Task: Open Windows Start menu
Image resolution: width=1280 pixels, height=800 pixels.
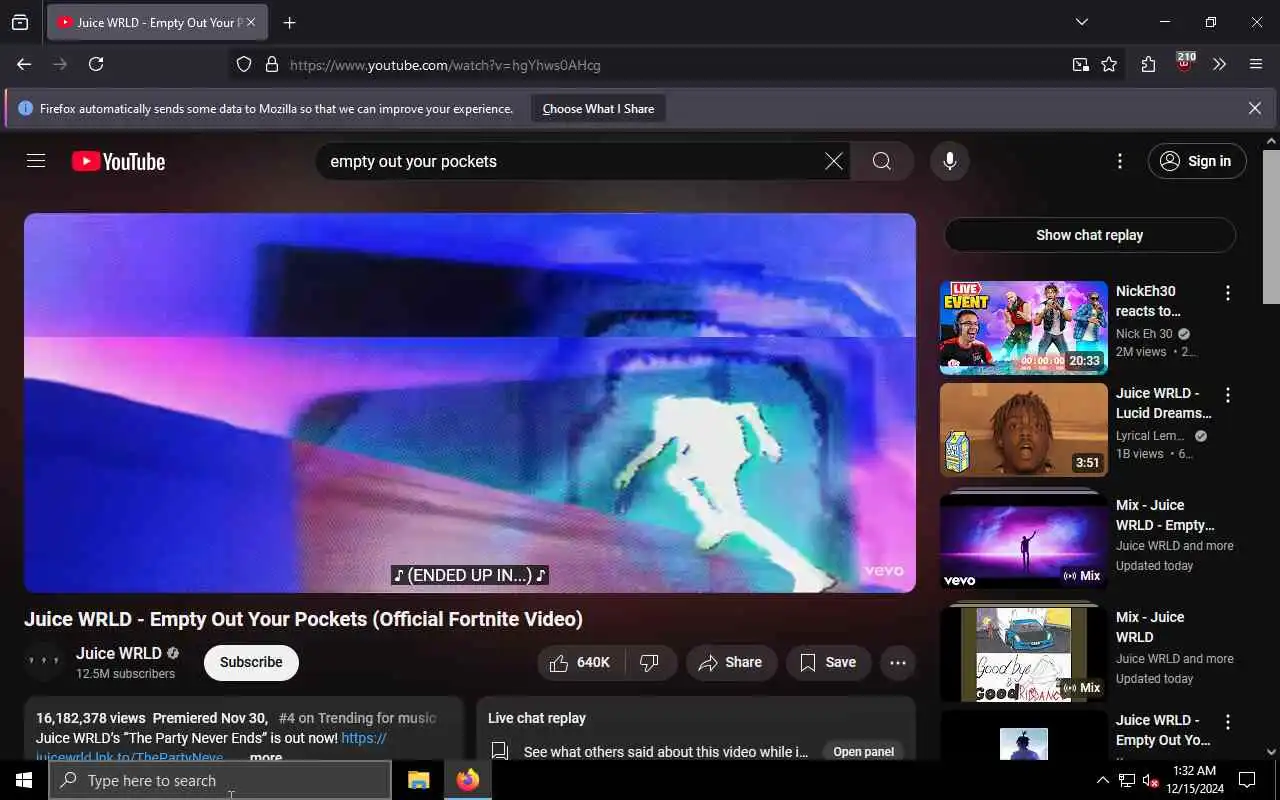Action: click(24, 780)
